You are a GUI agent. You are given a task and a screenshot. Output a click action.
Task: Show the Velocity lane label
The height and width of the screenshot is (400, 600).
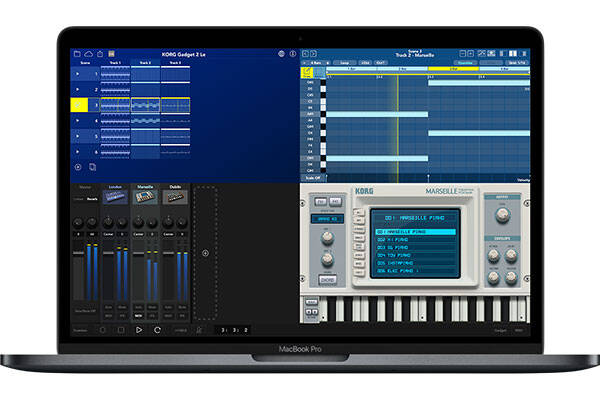coord(523,180)
